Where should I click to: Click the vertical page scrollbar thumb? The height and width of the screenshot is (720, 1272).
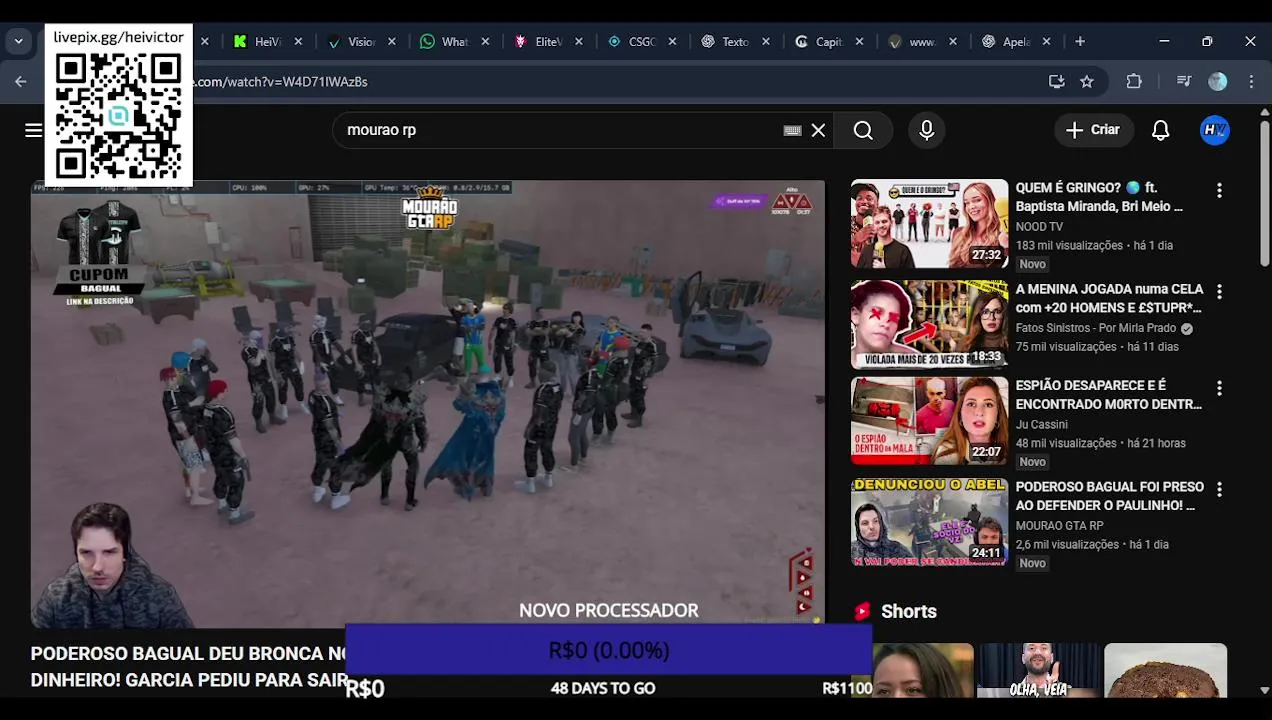[x=1264, y=195]
